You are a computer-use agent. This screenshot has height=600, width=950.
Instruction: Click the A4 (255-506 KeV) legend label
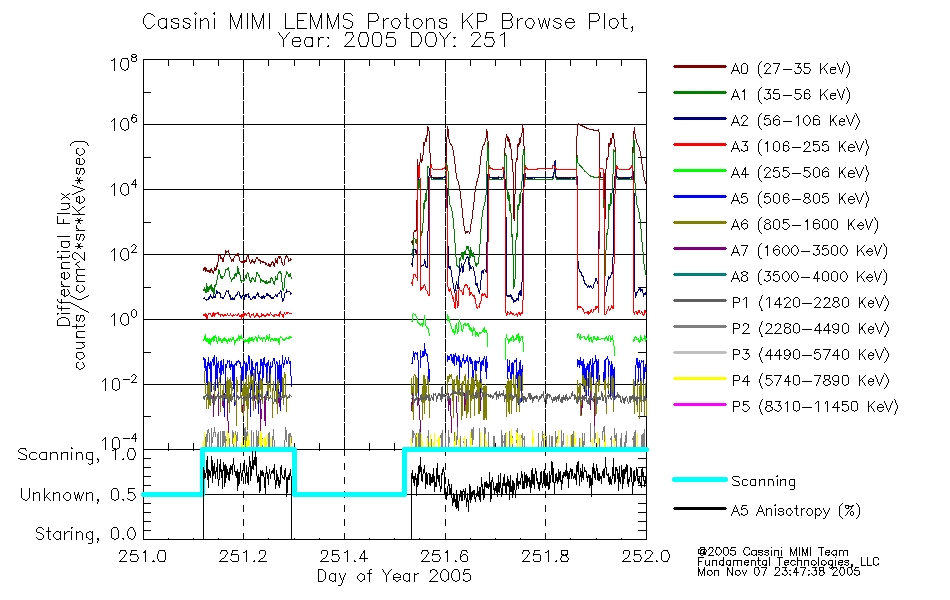click(800, 173)
